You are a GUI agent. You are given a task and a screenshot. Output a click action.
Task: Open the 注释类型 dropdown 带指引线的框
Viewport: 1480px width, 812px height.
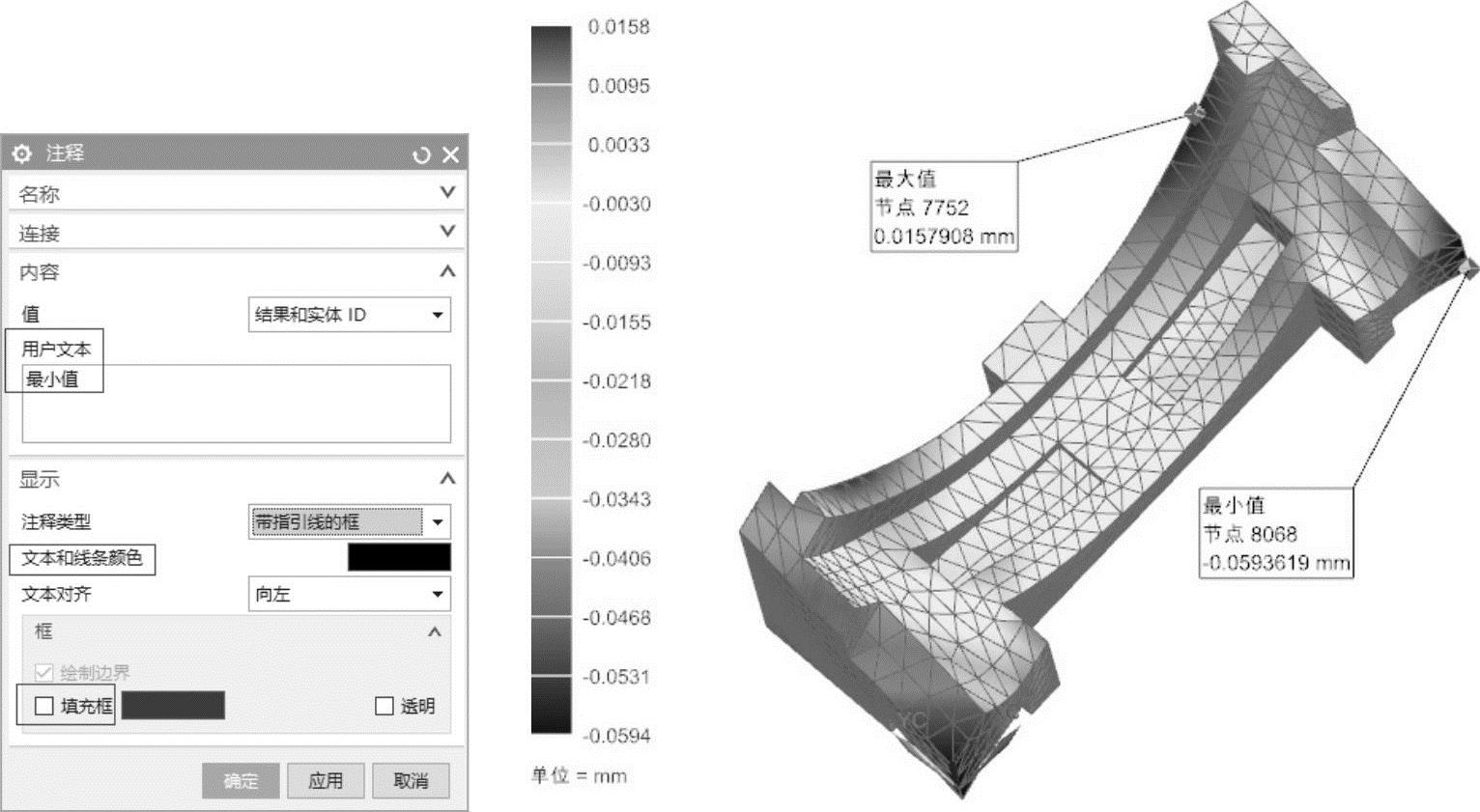349,521
